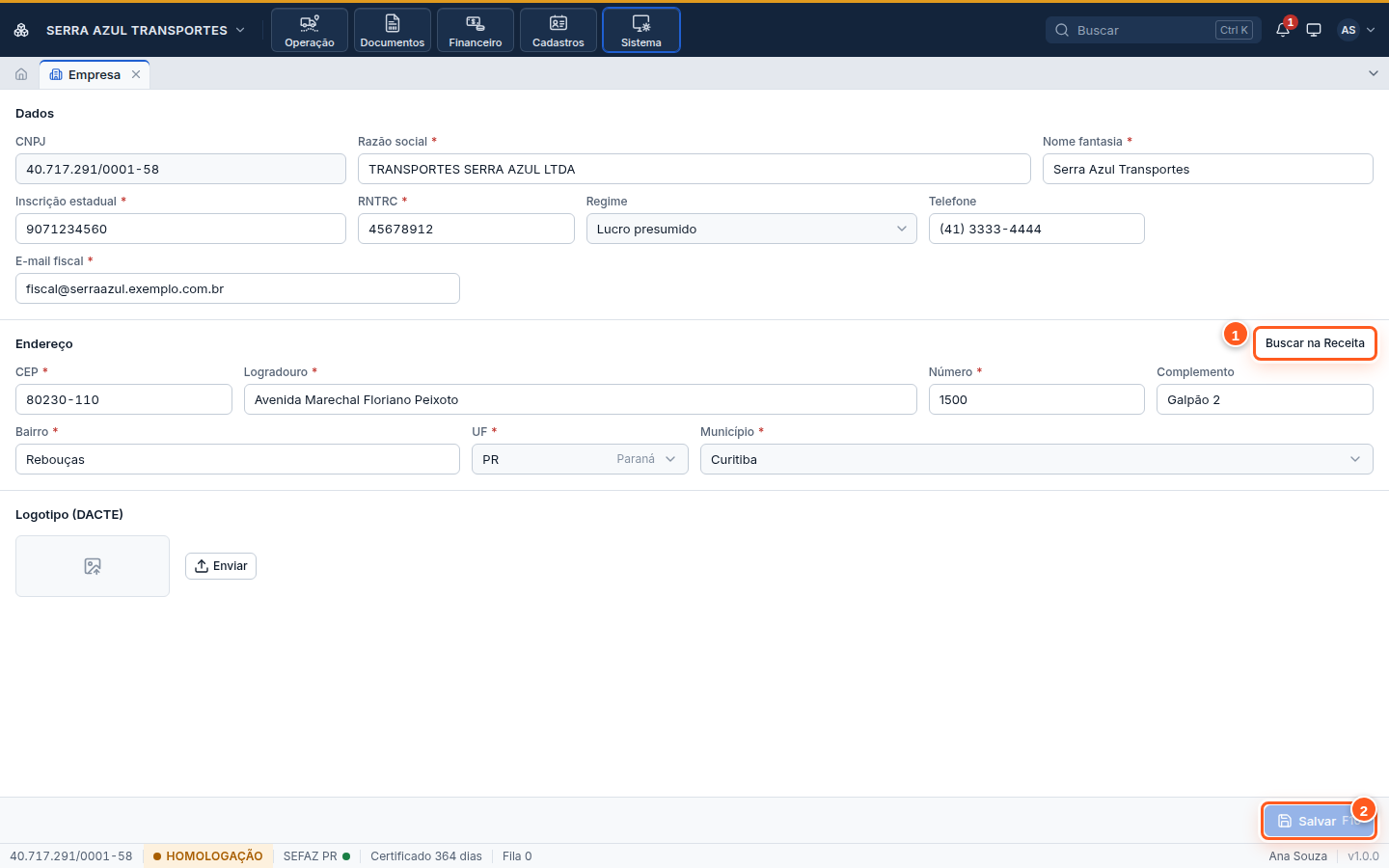The image size is (1389, 868).
Task: Focus the Buscar search box
Action: pyautogui.click(x=1154, y=30)
